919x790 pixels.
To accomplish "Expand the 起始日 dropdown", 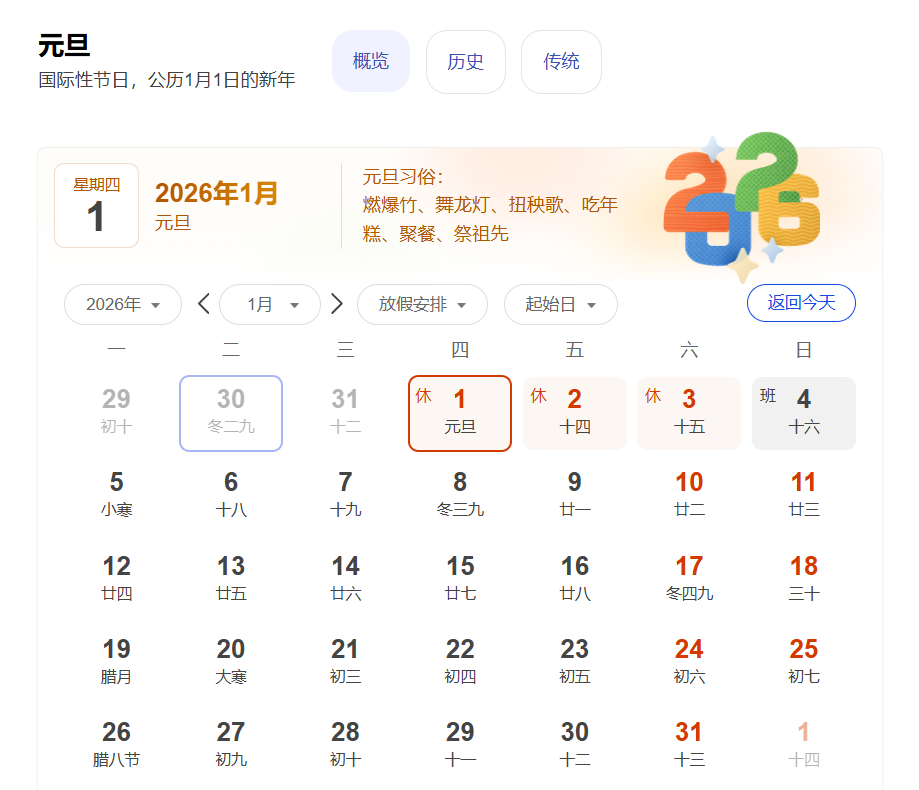I will (560, 305).
